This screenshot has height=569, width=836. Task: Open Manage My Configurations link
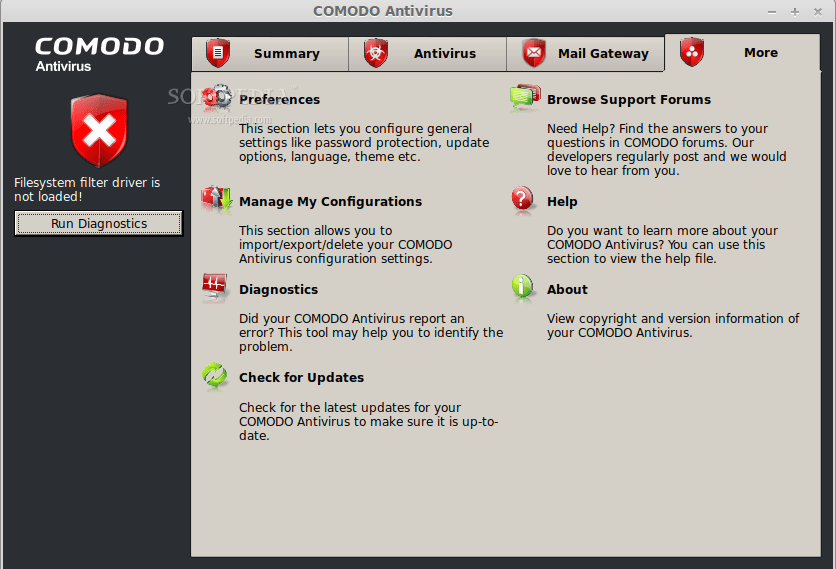[x=330, y=202]
